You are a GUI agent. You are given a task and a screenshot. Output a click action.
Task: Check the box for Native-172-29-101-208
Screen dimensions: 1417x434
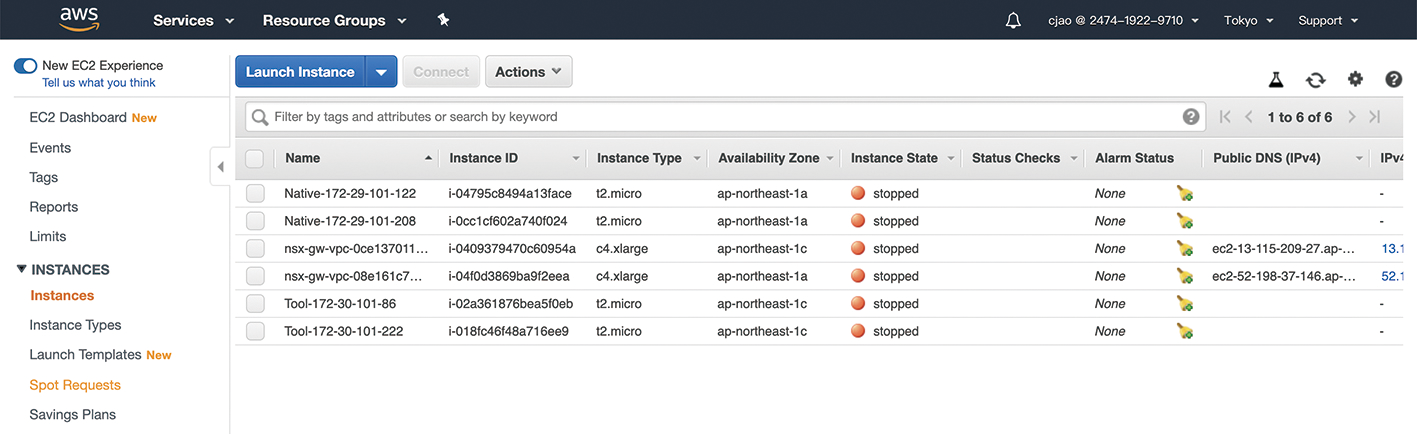pos(255,221)
